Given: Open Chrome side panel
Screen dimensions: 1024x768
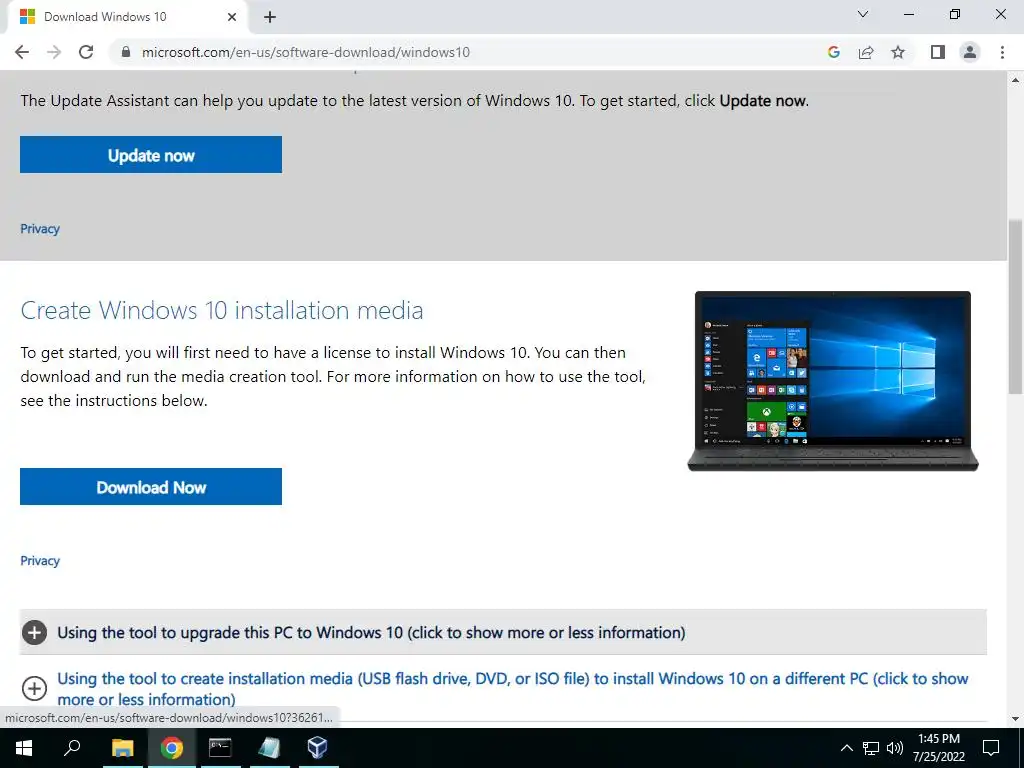Looking at the screenshot, I should point(938,52).
